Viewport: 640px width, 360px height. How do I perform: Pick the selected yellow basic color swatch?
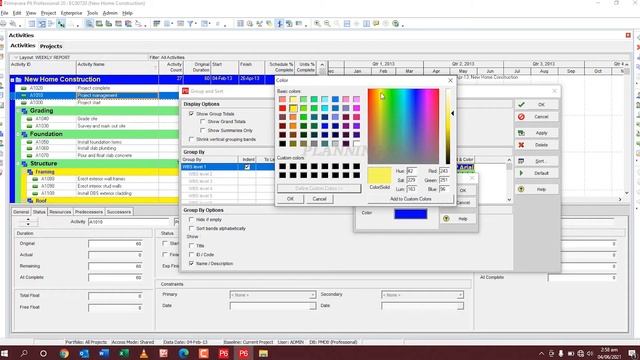click(293, 108)
